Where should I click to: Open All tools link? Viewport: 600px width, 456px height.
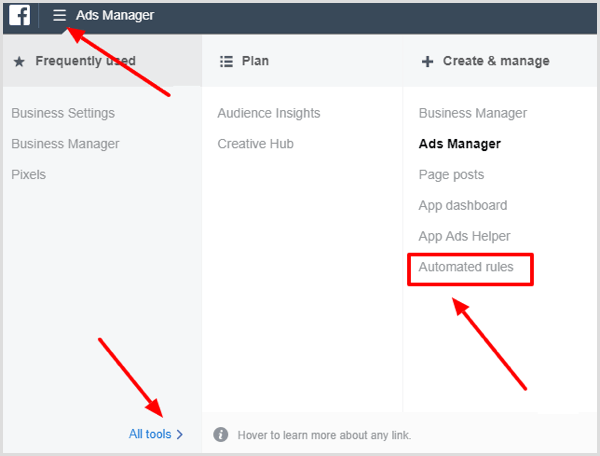tap(150, 434)
